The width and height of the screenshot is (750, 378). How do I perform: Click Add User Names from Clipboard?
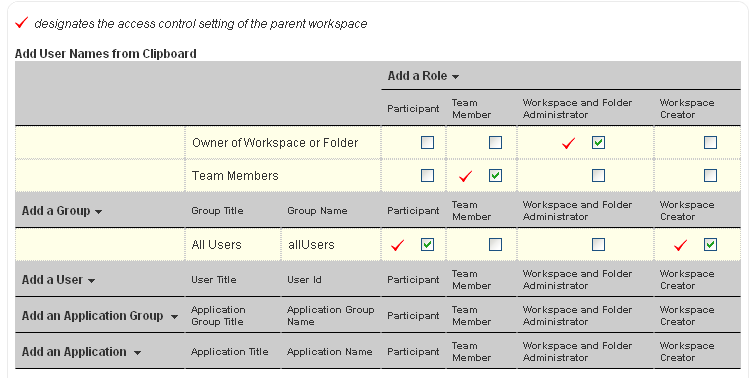[106, 54]
